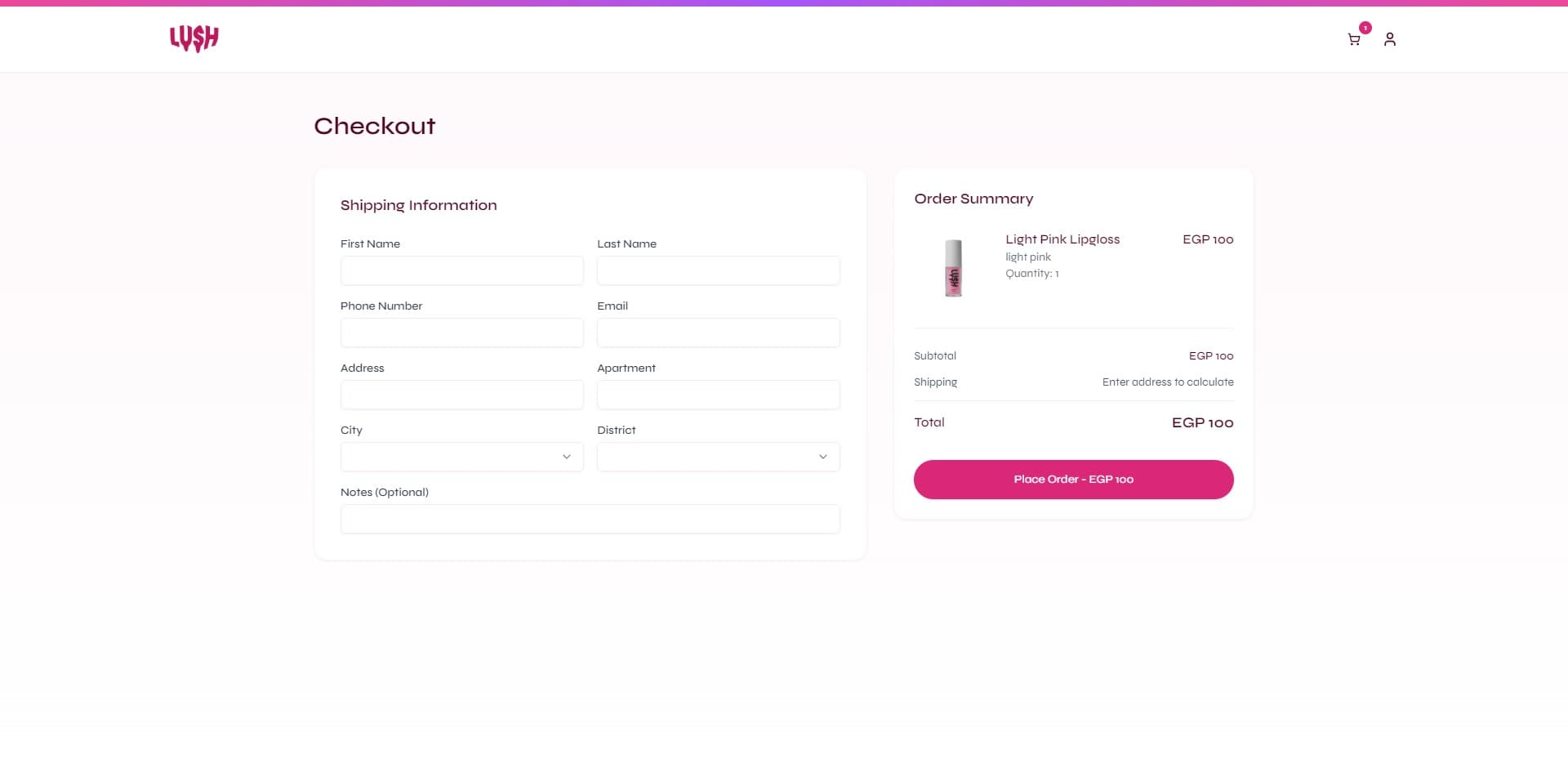Click the Apartment input field
Viewport: 1568px width, 777px height.
coord(718,395)
